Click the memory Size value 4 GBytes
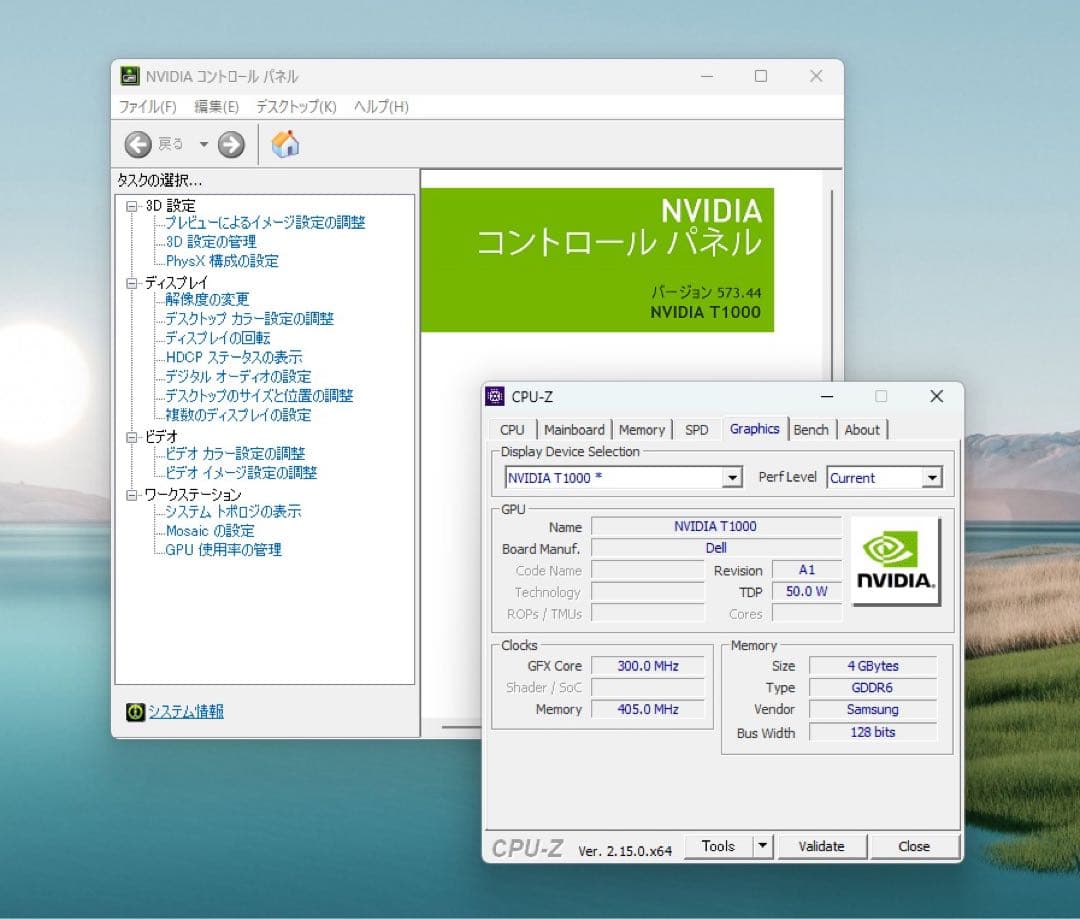Screen dimensions: 1080x919 (873, 666)
